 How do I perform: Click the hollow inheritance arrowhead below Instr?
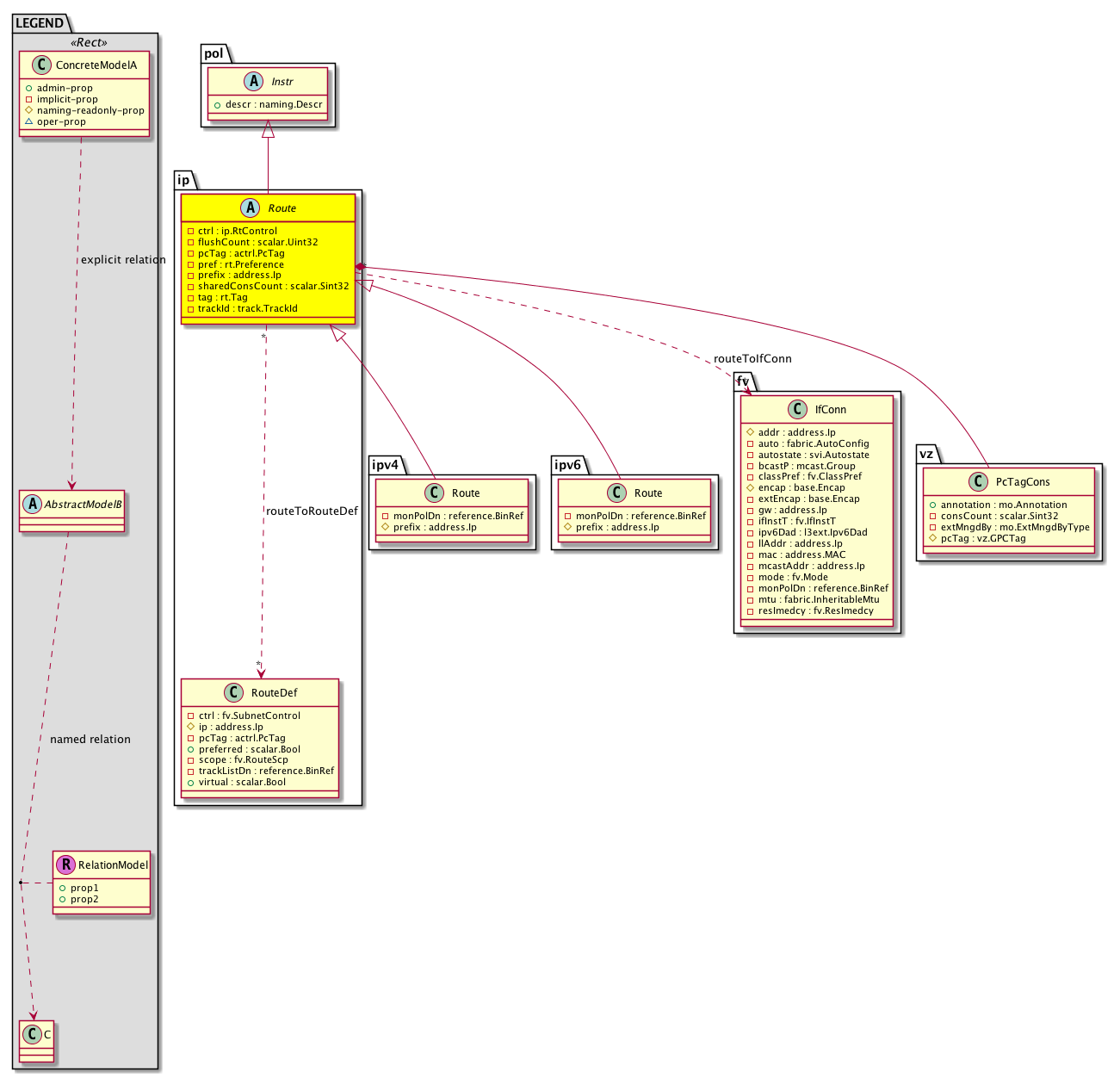tap(268, 130)
